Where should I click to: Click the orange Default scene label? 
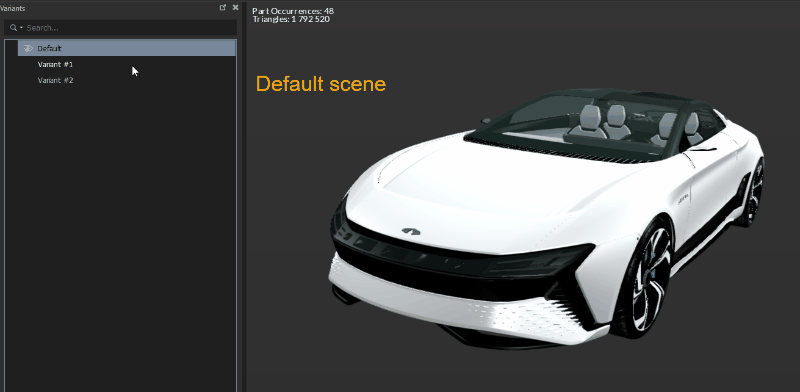click(320, 84)
